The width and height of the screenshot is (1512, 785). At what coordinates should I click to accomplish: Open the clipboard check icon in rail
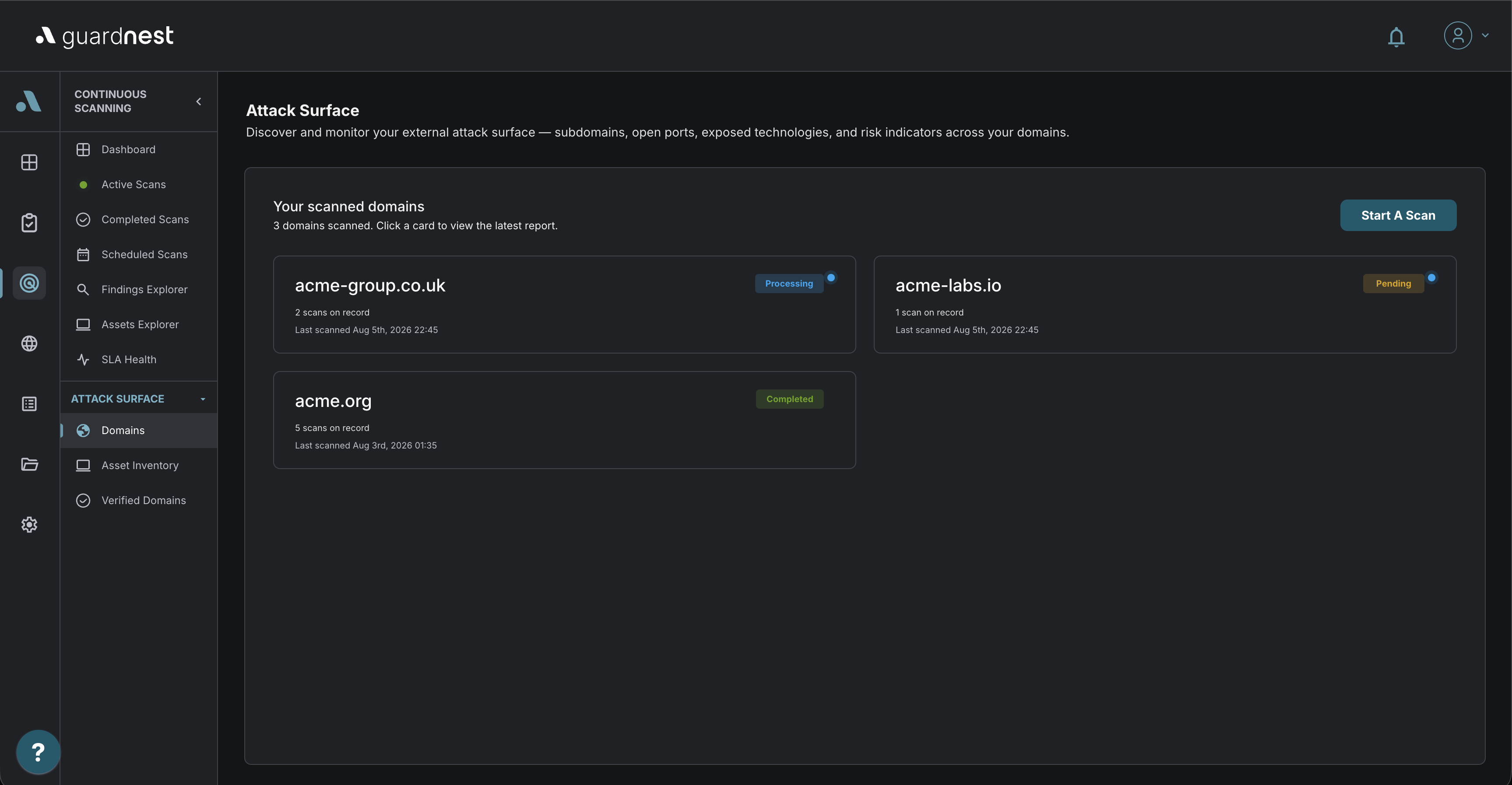pyautogui.click(x=29, y=222)
